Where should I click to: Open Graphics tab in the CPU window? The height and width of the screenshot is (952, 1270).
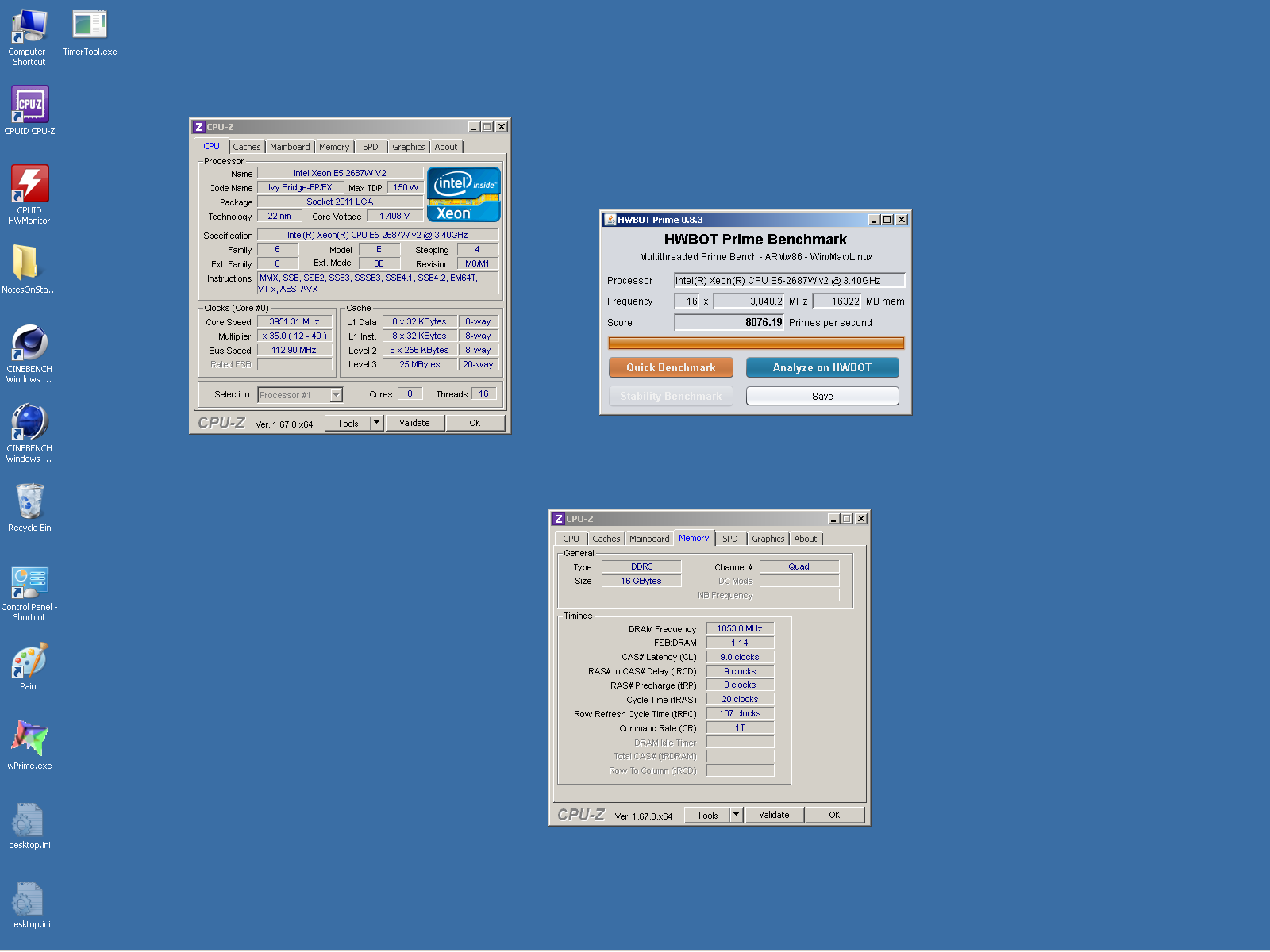409,147
